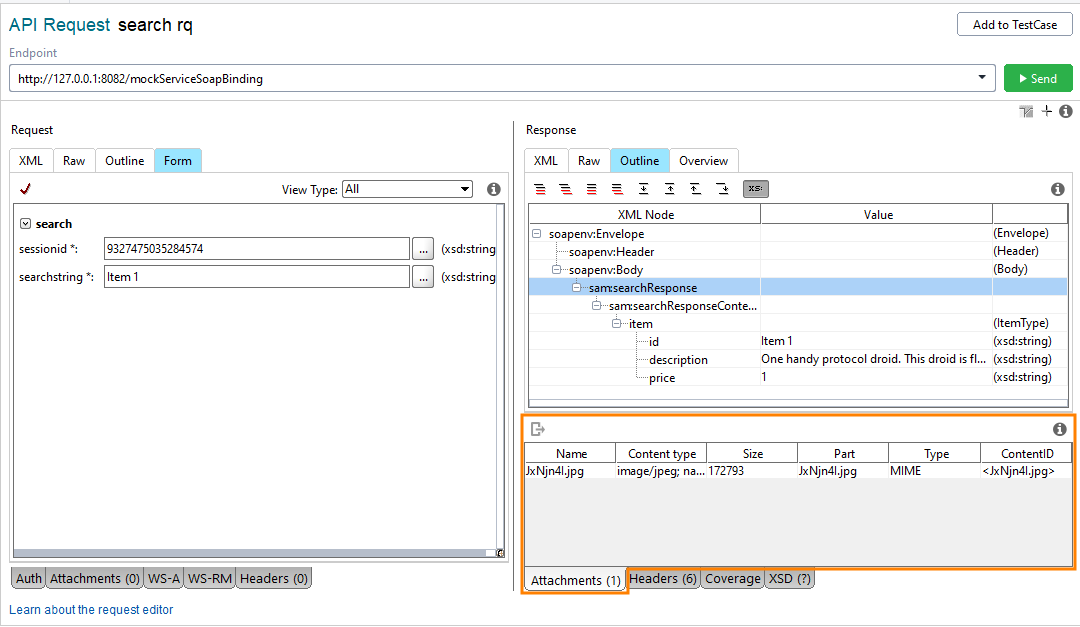The image size is (1080, 627).
Task: Click the info icon in the attachments panel header
Action: click(1059, 428)
